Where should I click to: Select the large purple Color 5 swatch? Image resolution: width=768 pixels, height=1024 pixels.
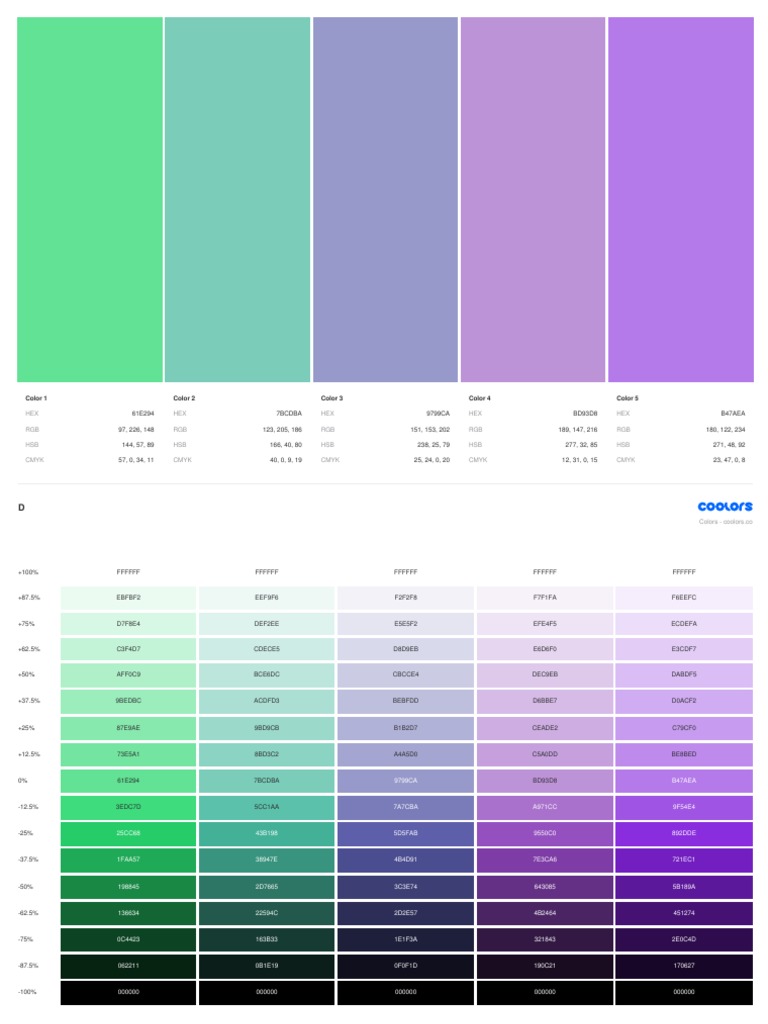680,199
